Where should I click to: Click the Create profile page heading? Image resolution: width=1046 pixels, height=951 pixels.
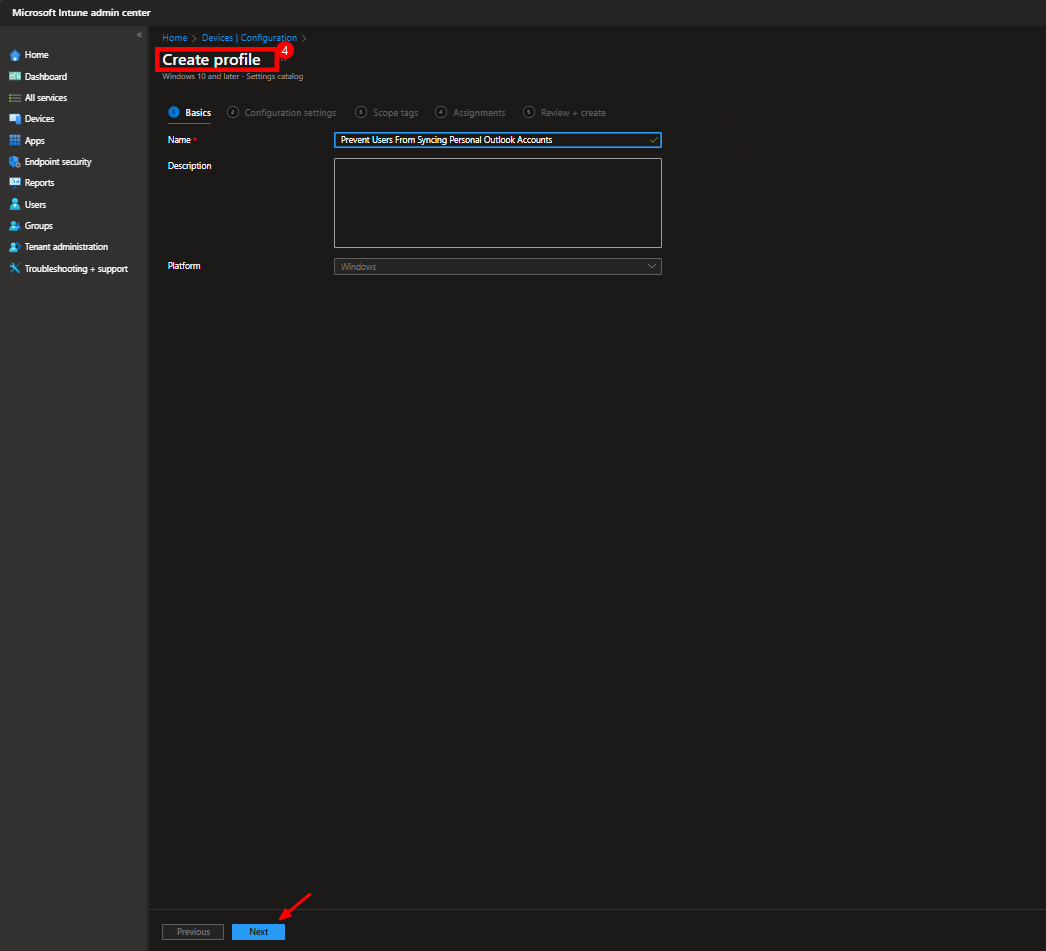[x=211, y=60]
